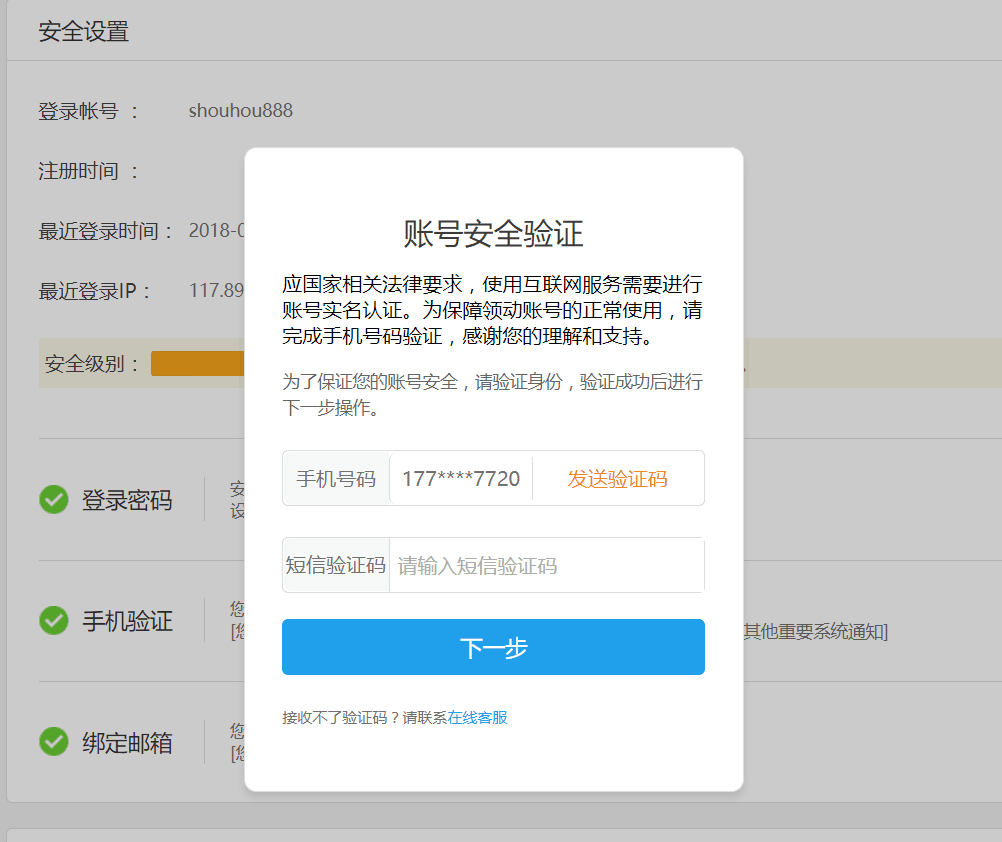The width and height of the screenshot is (1002, 842).
Task: Click the 账号安全验证 dialog title
Action: 493,233
